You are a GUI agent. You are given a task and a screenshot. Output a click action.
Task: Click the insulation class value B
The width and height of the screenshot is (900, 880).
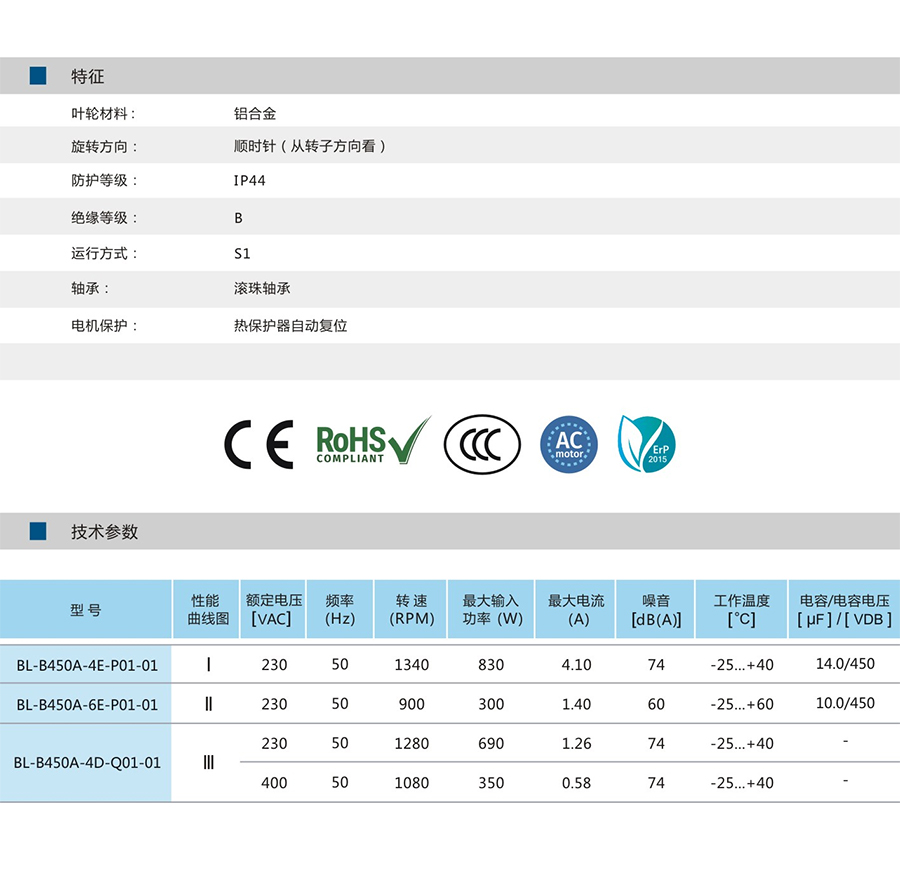pyautogui.click(x=238, y=218)
